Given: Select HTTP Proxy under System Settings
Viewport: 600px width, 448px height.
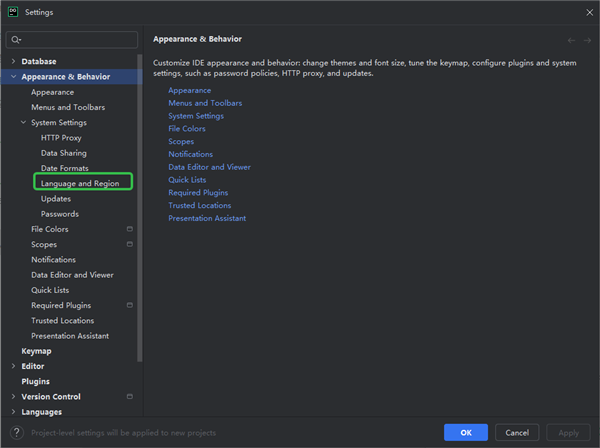Looking at the screenshot, I should (61, 138).
